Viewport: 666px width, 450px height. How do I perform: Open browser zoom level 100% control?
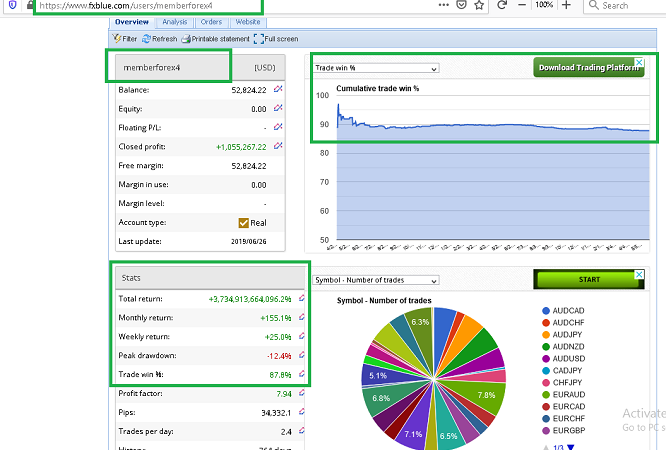[x=543, y=6]
